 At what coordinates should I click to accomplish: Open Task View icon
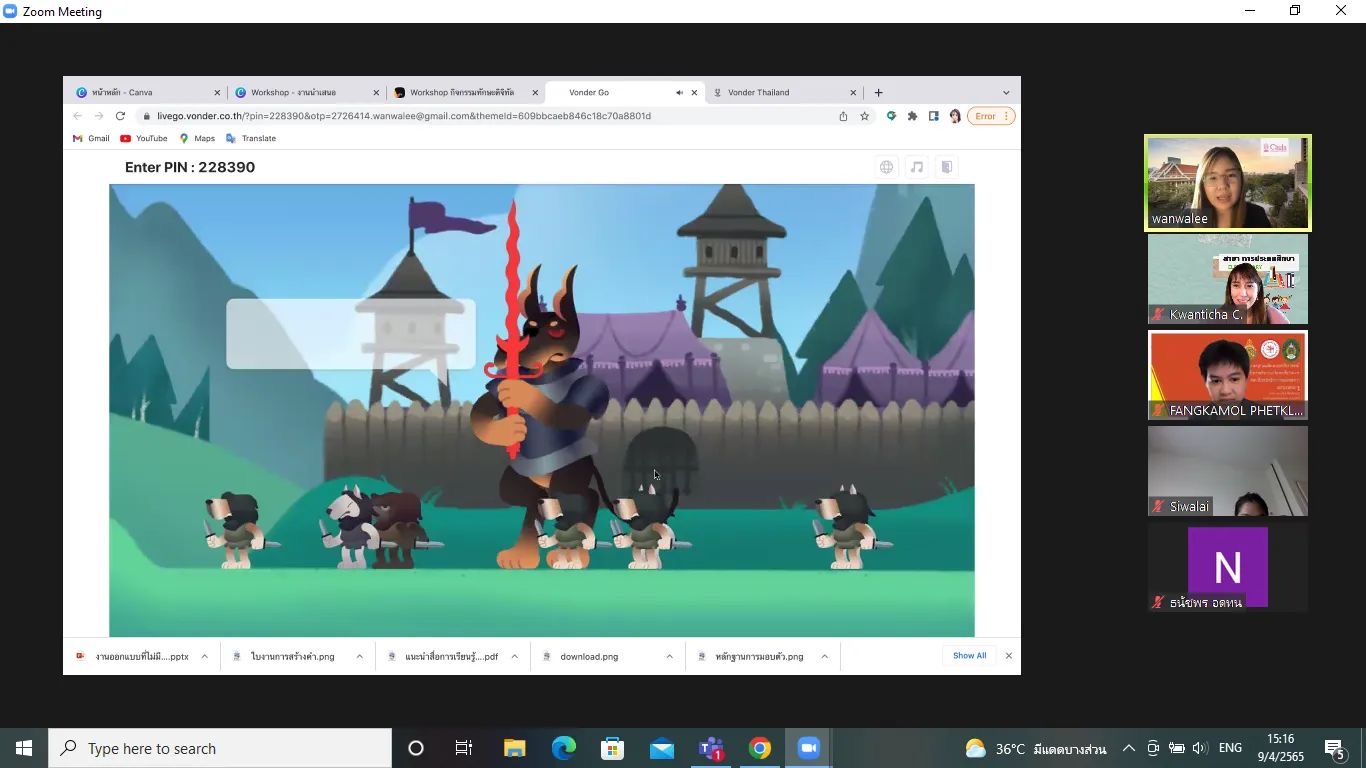pos(464,748)
